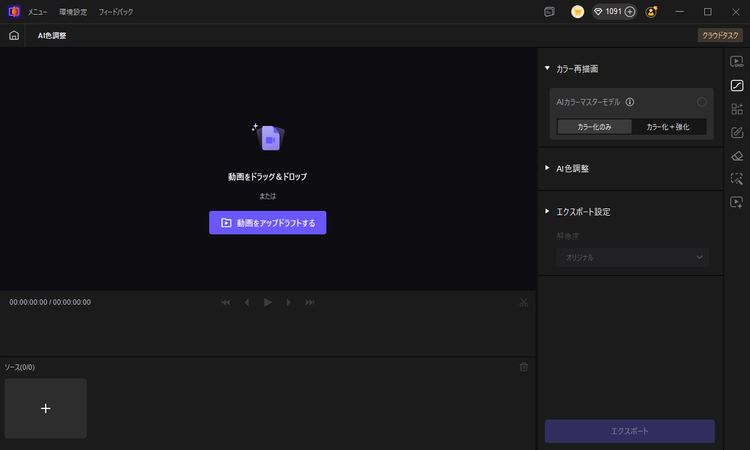Open the color curve tool in sidebar
Image resolution: width=750 pixels, height=450 pixels.
coord(737,85)
